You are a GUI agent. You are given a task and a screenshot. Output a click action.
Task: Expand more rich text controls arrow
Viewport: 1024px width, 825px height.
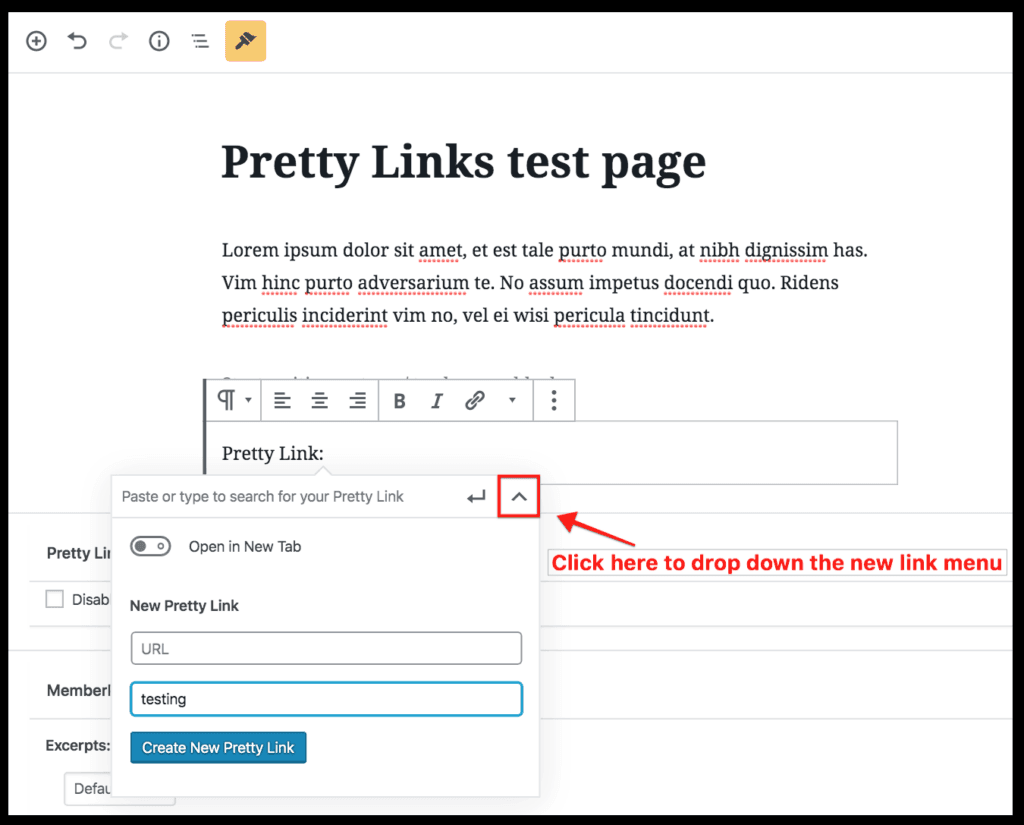[513, 401]
